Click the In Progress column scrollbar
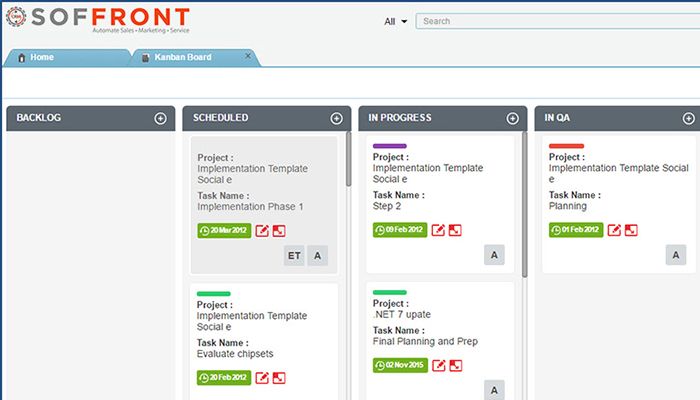 pos(525,204)
